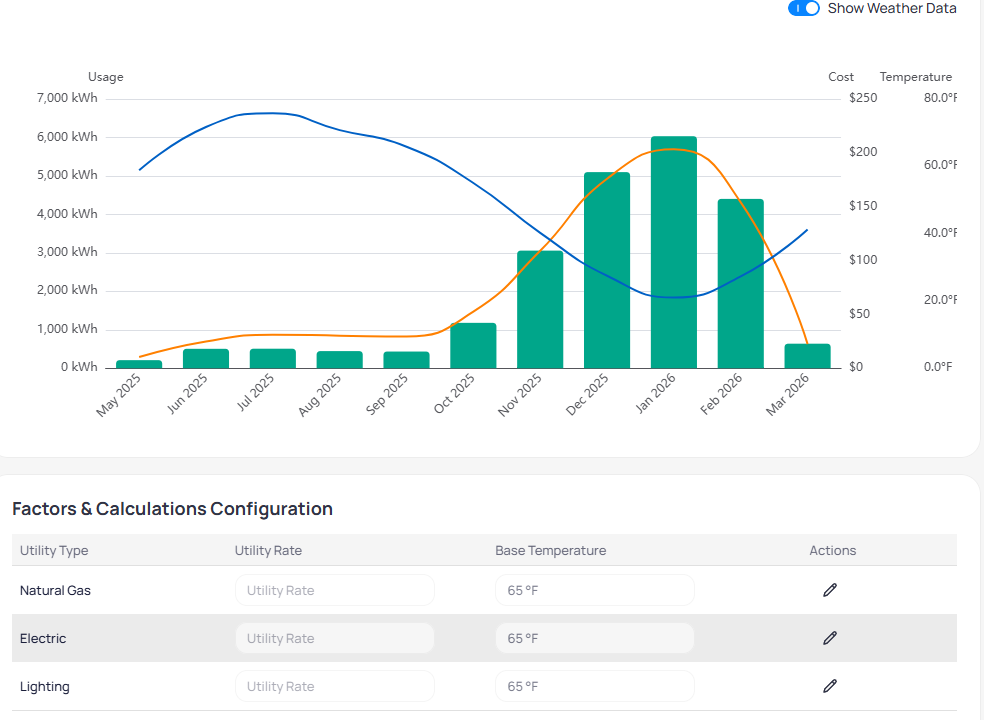The height and width of the screenshot is (720, 984).
Task: Select the Feb 2026 usage bar
Action: [741, 284]
